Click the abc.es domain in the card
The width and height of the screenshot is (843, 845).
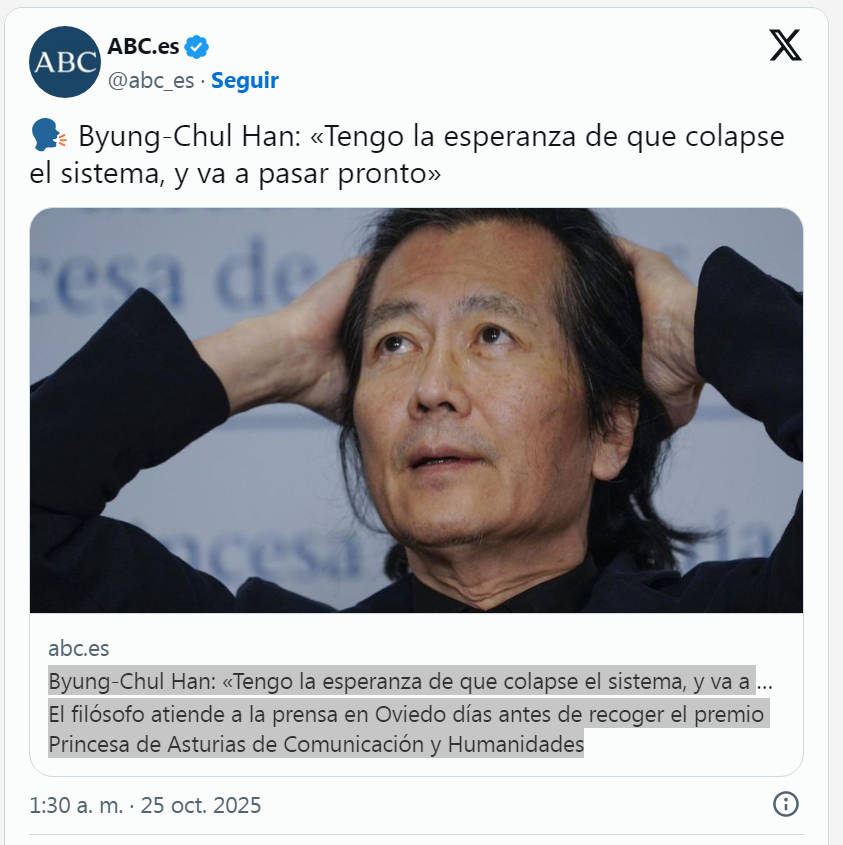79,648
